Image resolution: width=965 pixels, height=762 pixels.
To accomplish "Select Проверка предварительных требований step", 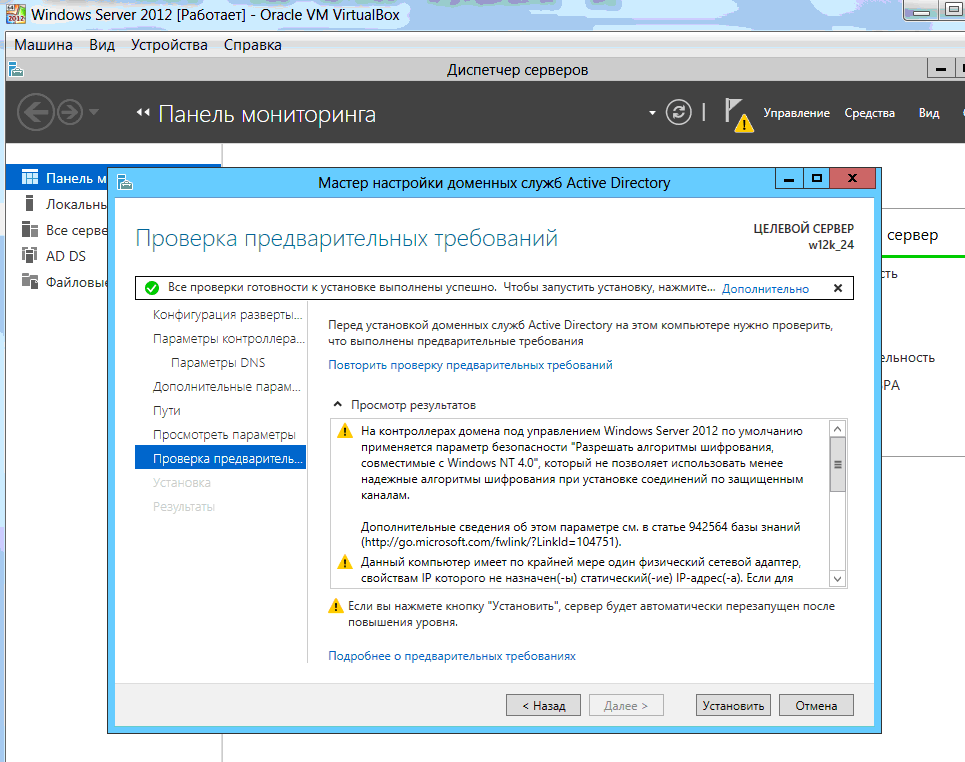I will click(x=220, y=459).
